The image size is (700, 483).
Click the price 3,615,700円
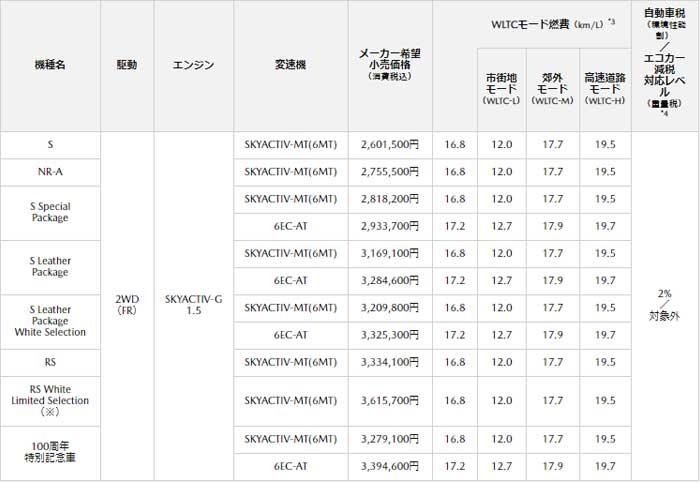390,401
